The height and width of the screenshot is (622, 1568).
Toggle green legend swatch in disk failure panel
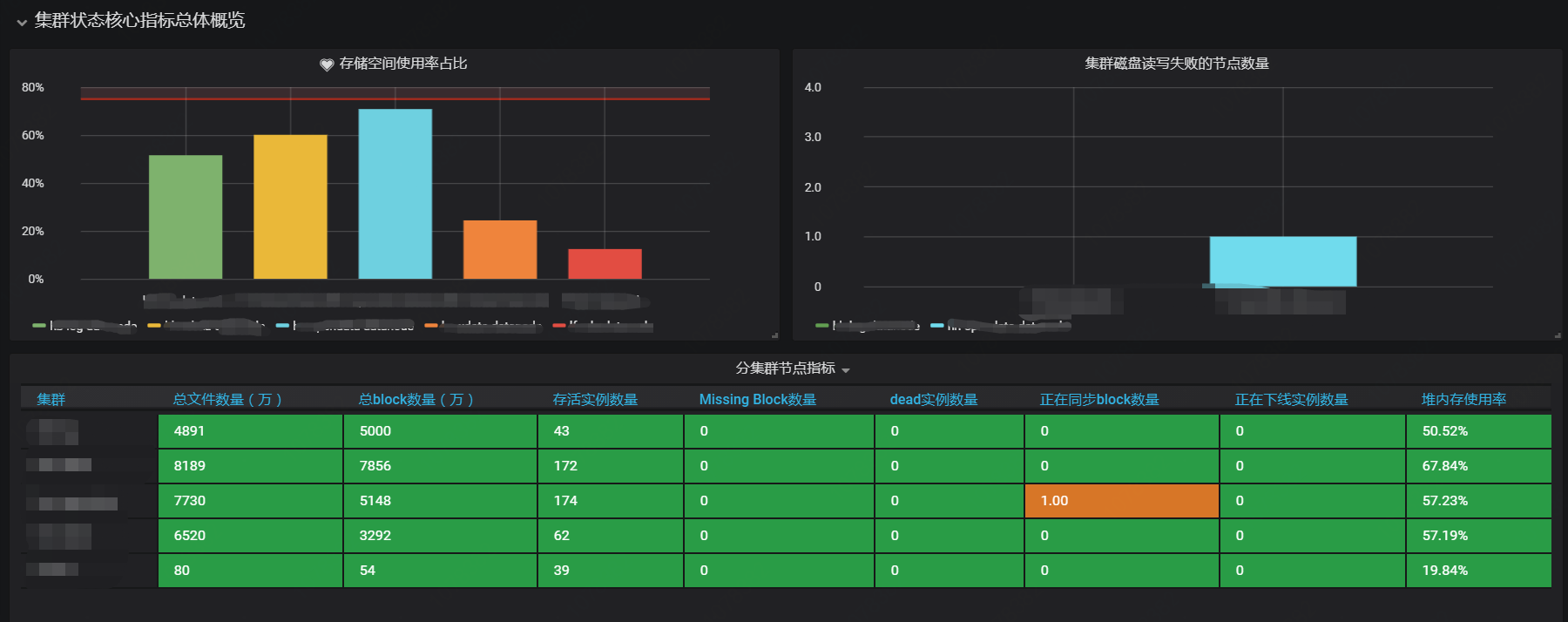pos(821,325)
